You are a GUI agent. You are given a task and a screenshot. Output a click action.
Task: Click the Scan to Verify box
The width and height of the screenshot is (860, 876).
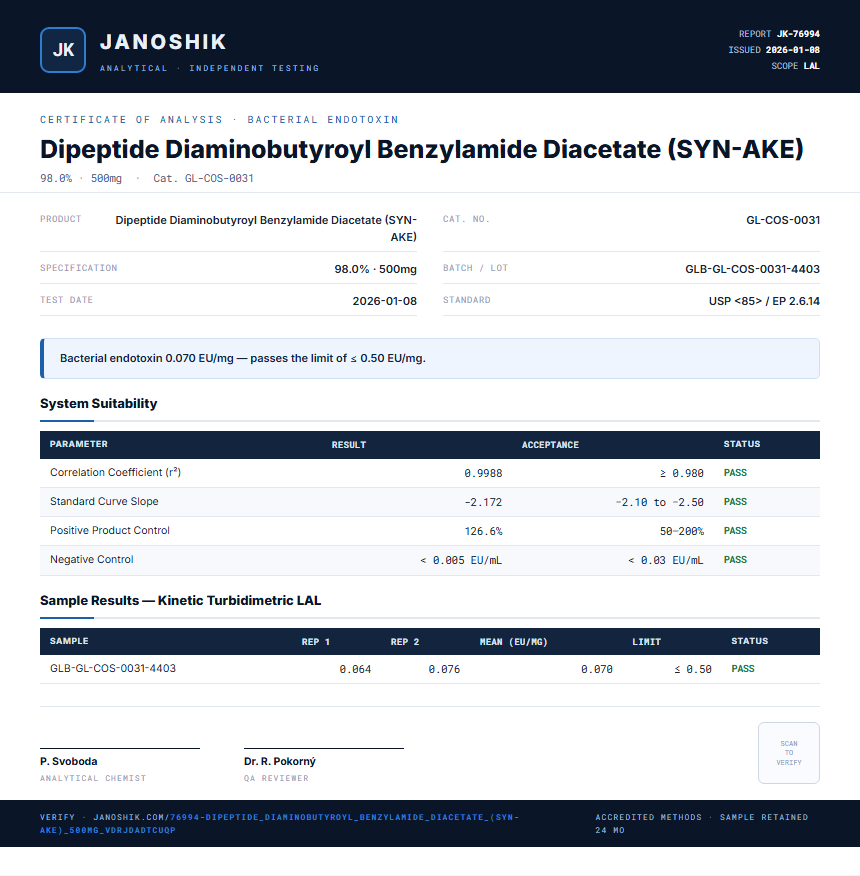point(788,753)
